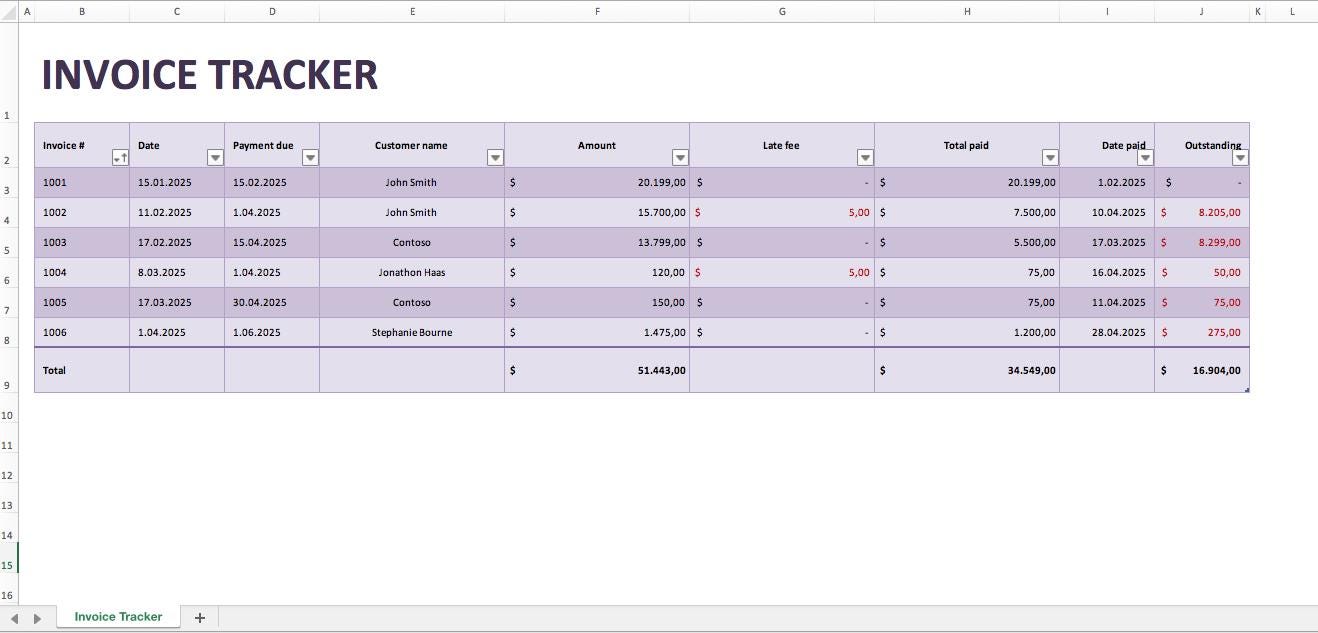Select invoice number cell 1001
This screenshot has height=633, width=1318.
(82, 183)
